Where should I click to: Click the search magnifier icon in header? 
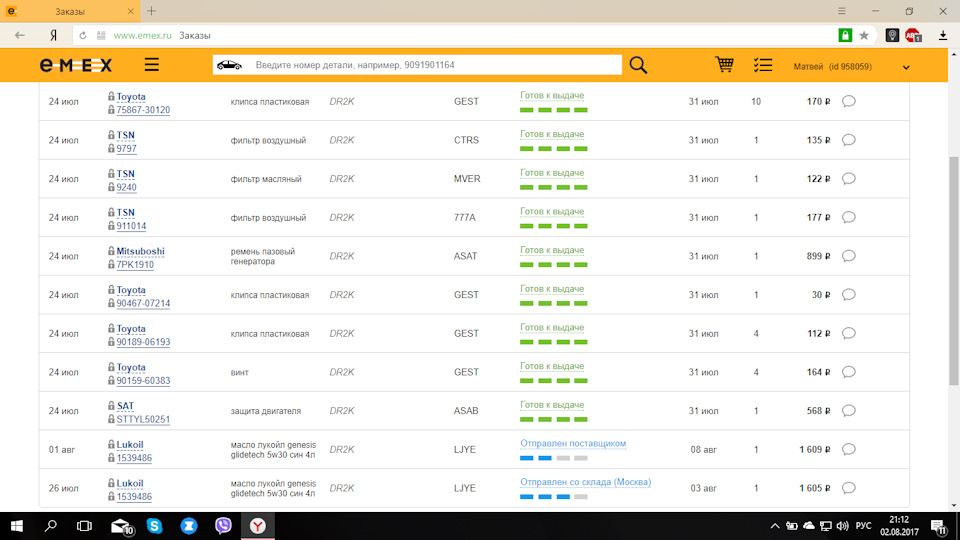click(x=638, y=65)
